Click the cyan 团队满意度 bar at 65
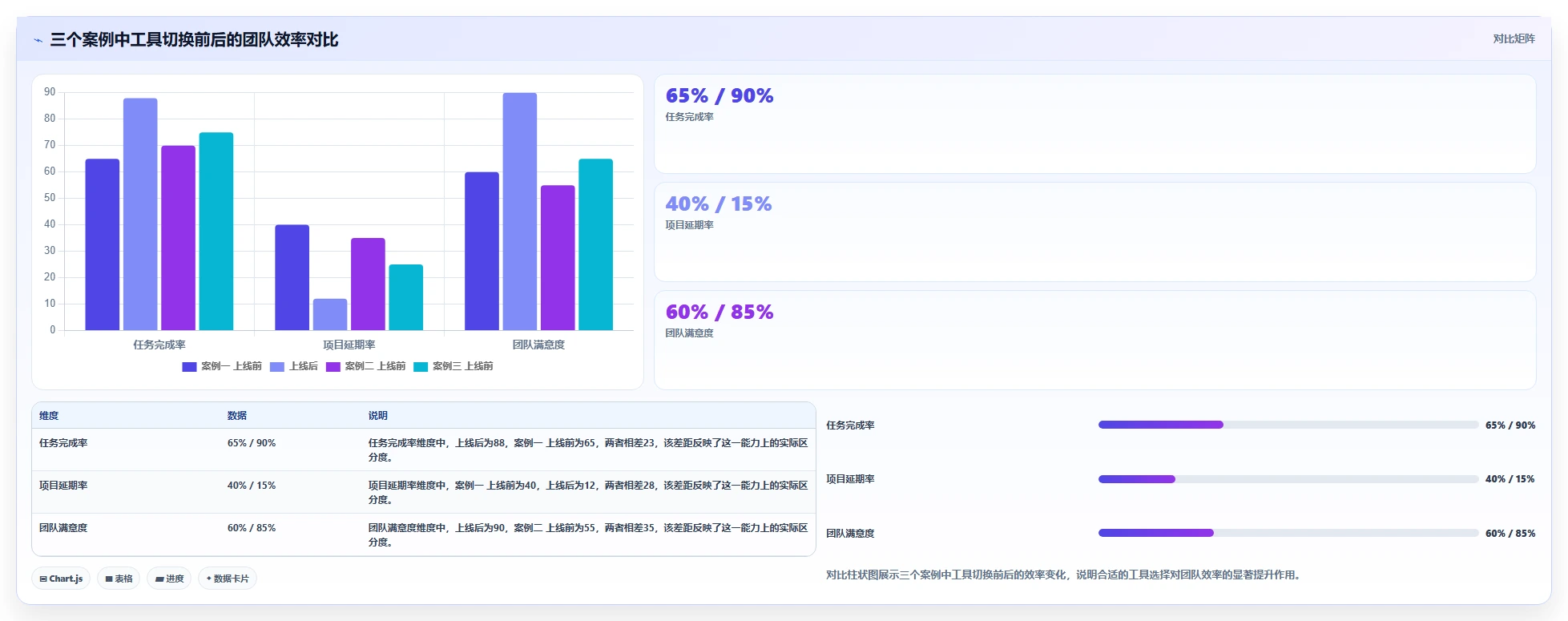1568x621 pixels. tap(595, 244)
